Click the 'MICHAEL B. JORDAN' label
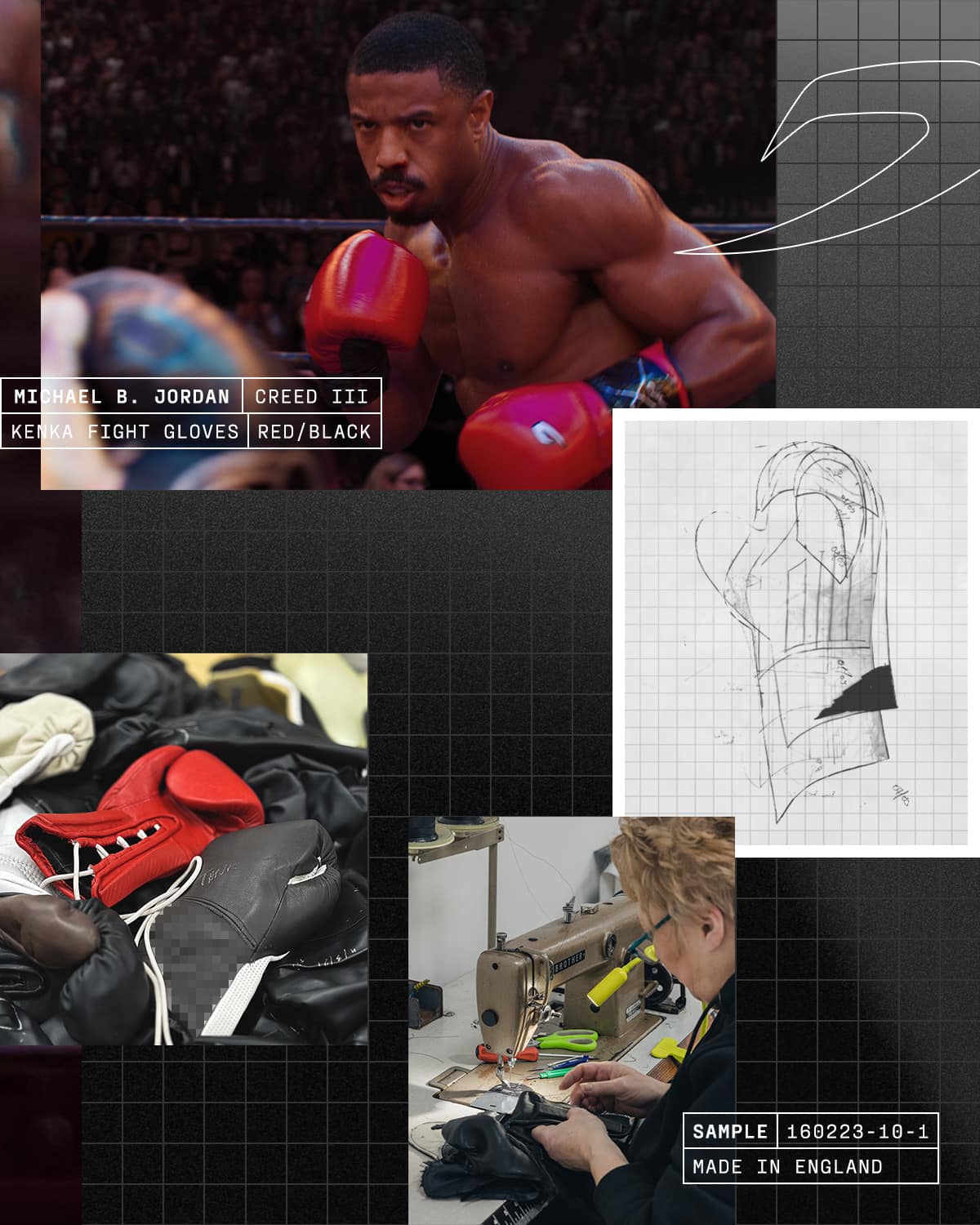The width and height of the screenshot is (980, 1225). pyautogui.click(x=122, y=397)
